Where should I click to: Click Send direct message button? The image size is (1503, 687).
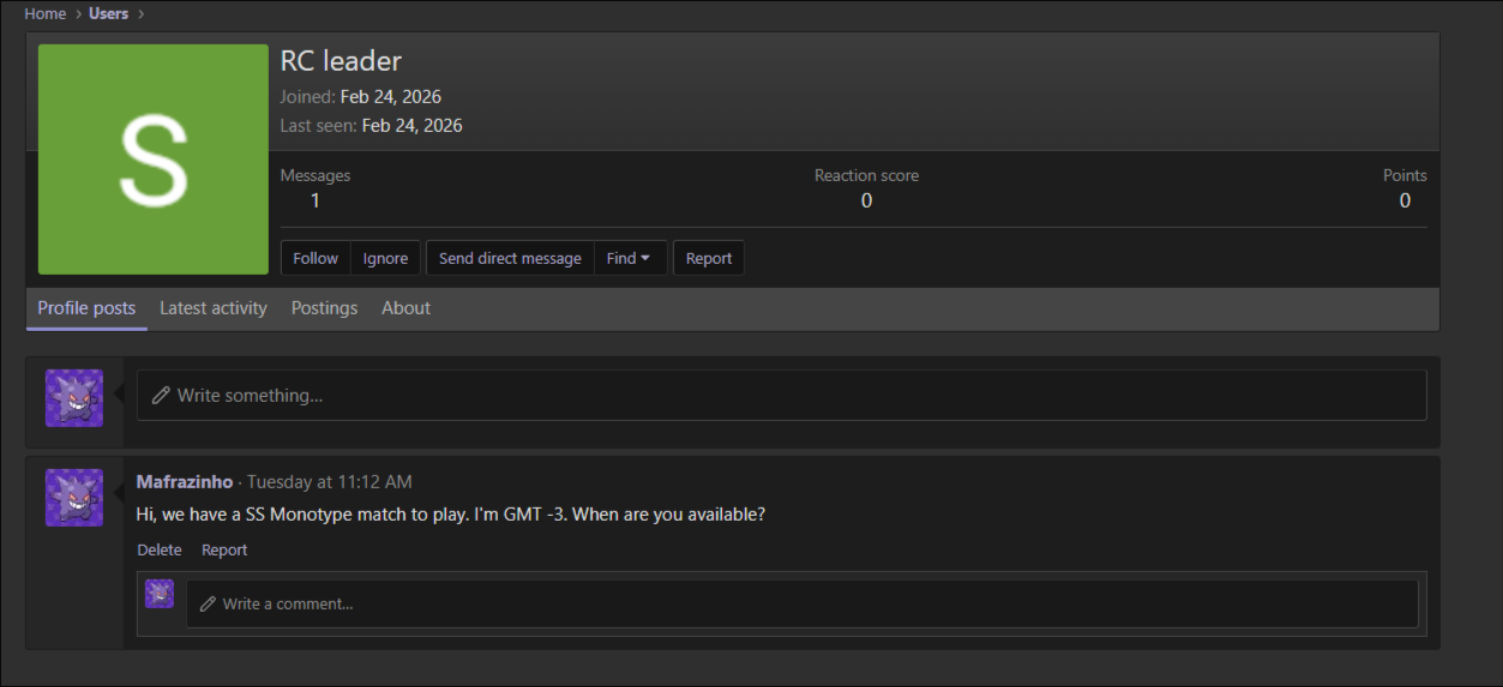[x=510, y=258]
